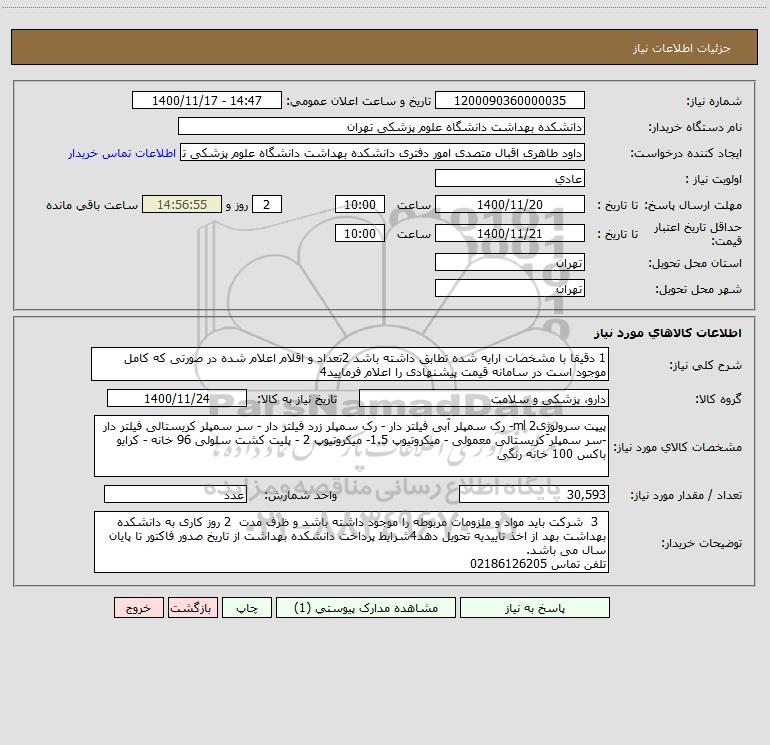Click remaining time countdown 14:56:55
Viewport: 770px width, 745px height.
[x=182, y=204]
